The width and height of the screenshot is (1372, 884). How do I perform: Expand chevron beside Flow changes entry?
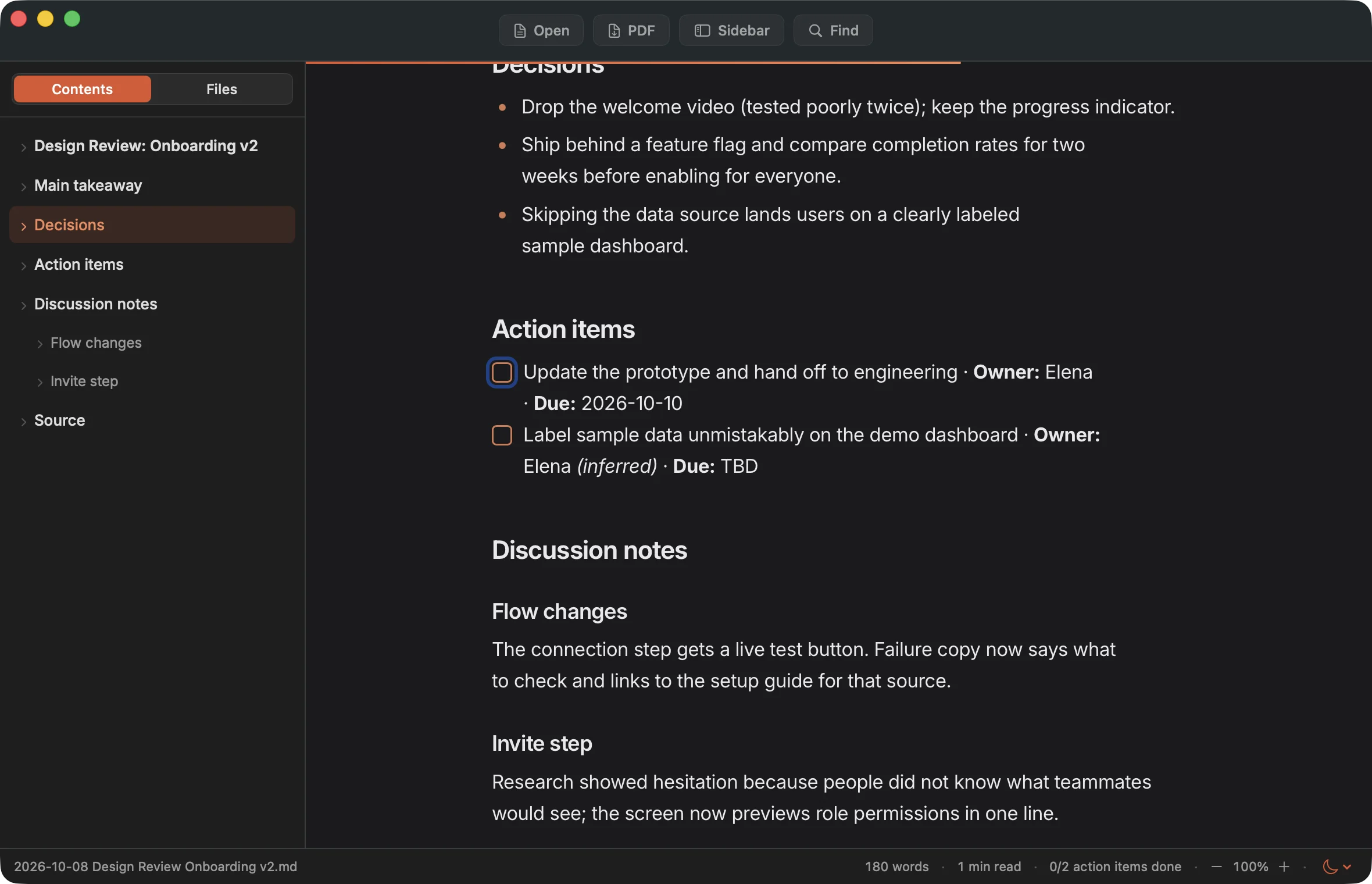[x=40, y=344]
